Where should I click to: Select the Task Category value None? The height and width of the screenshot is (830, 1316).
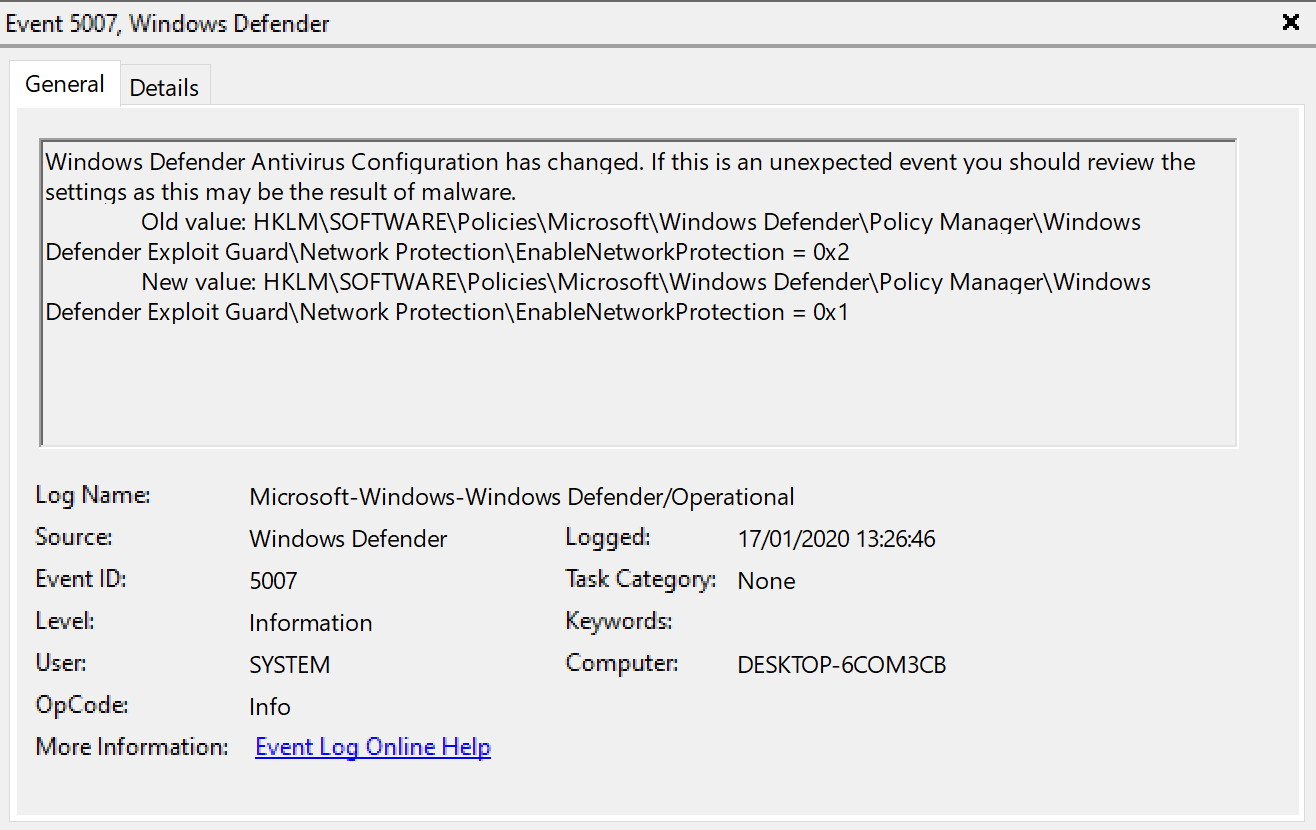(766, 581)
